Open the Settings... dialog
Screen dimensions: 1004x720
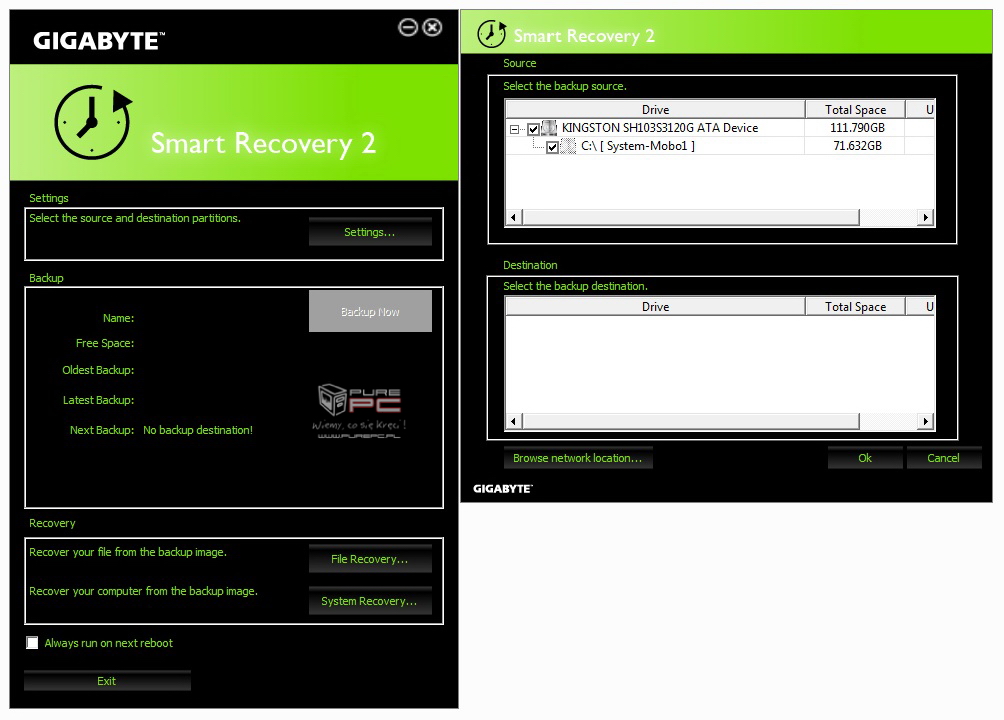pos(370,232)
